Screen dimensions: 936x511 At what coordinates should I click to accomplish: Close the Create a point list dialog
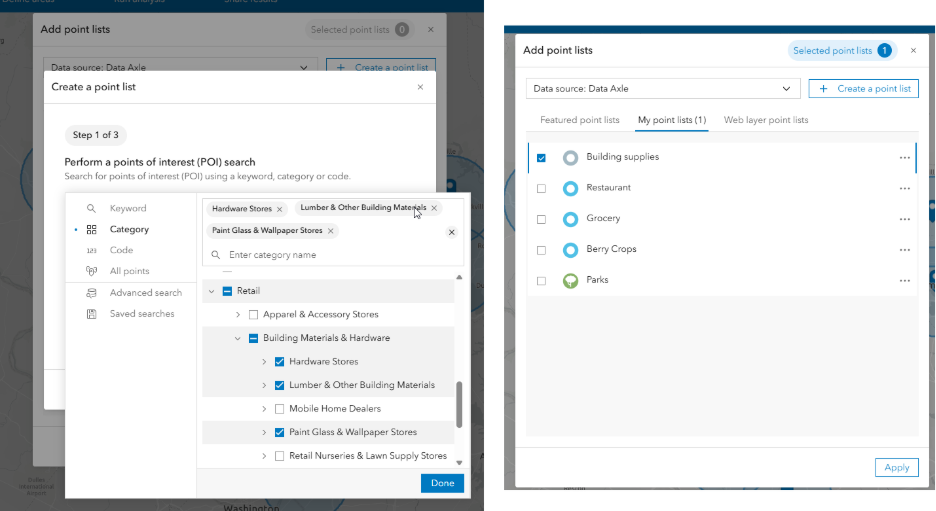(x=420, y=87)
